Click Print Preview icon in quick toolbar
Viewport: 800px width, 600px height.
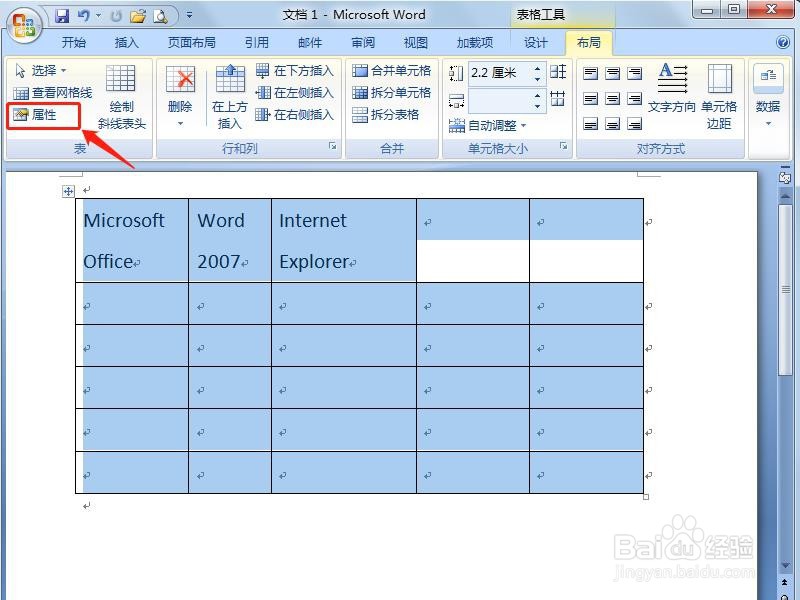[x=161, y=16]
